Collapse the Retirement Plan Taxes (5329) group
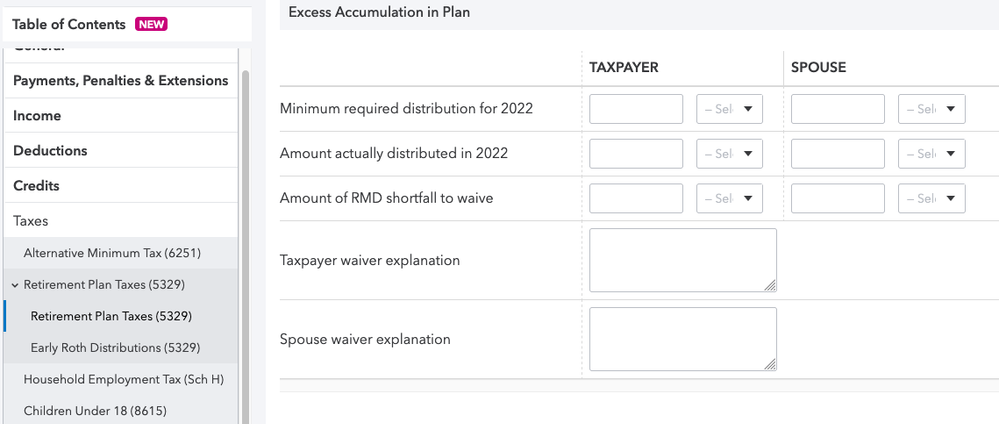999x424 pixels. (15, 285)
